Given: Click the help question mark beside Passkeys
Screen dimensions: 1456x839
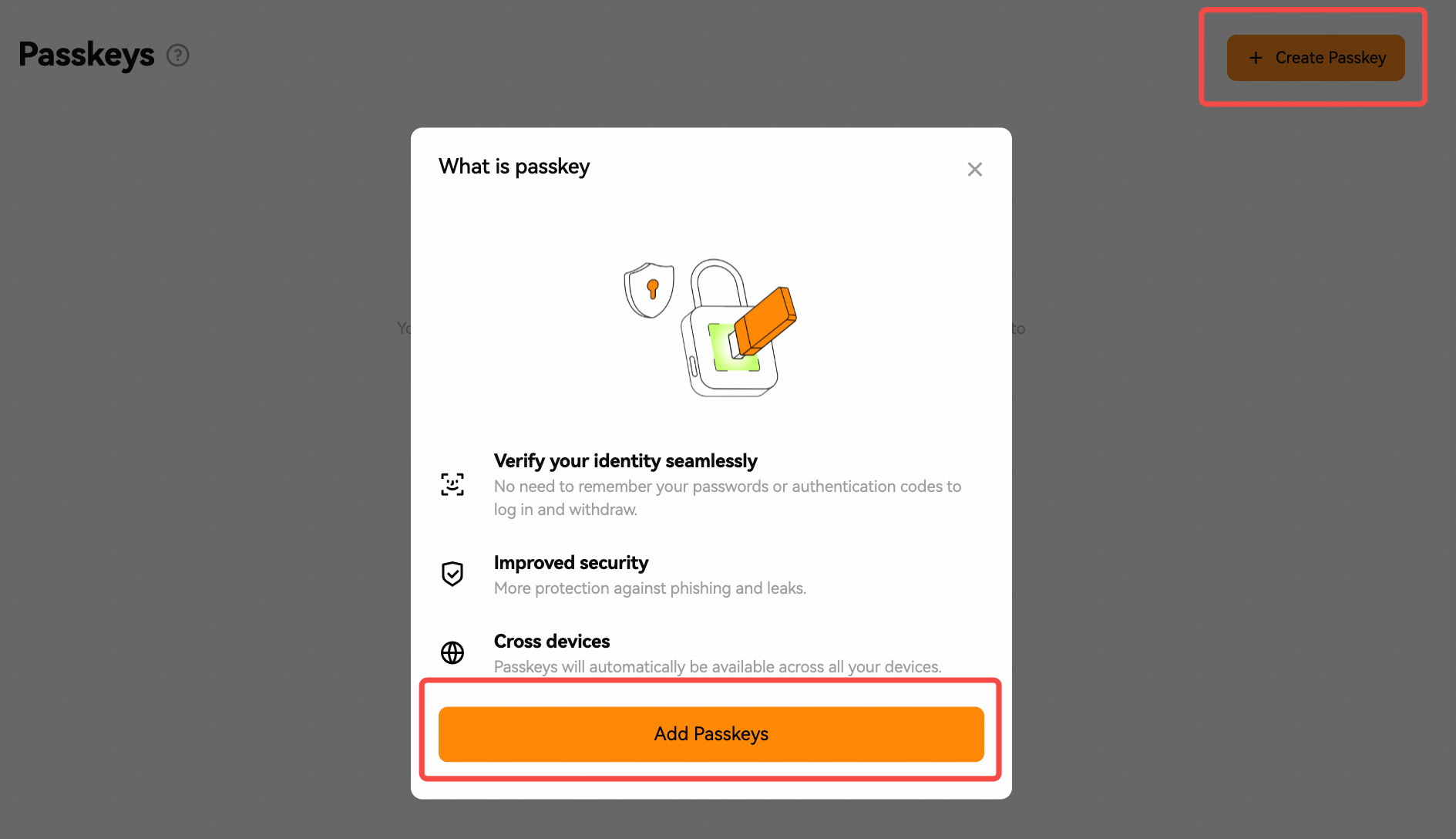Looking at the screenshot, I should point(178,56).
